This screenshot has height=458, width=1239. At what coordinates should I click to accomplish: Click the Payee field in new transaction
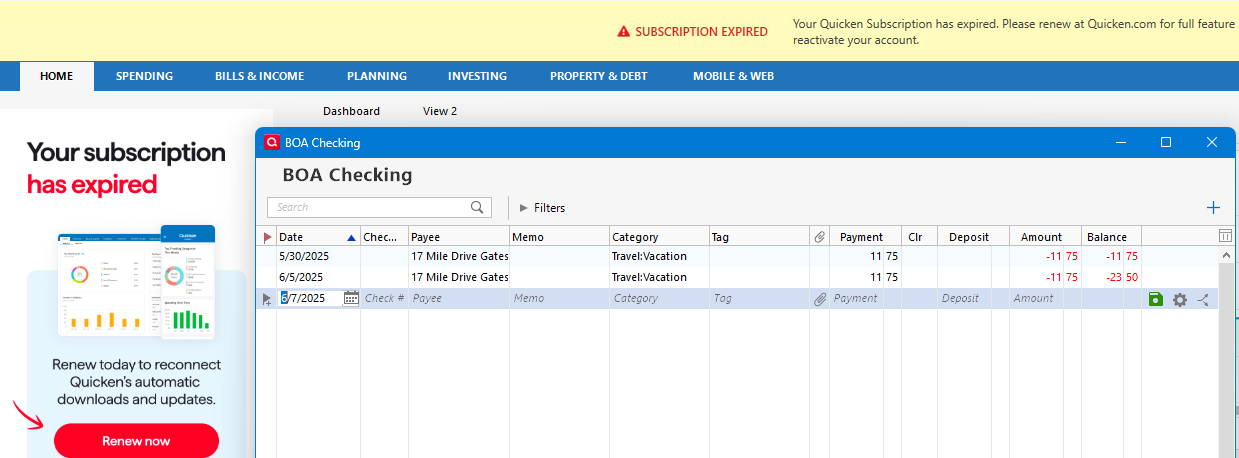(458, 298)
